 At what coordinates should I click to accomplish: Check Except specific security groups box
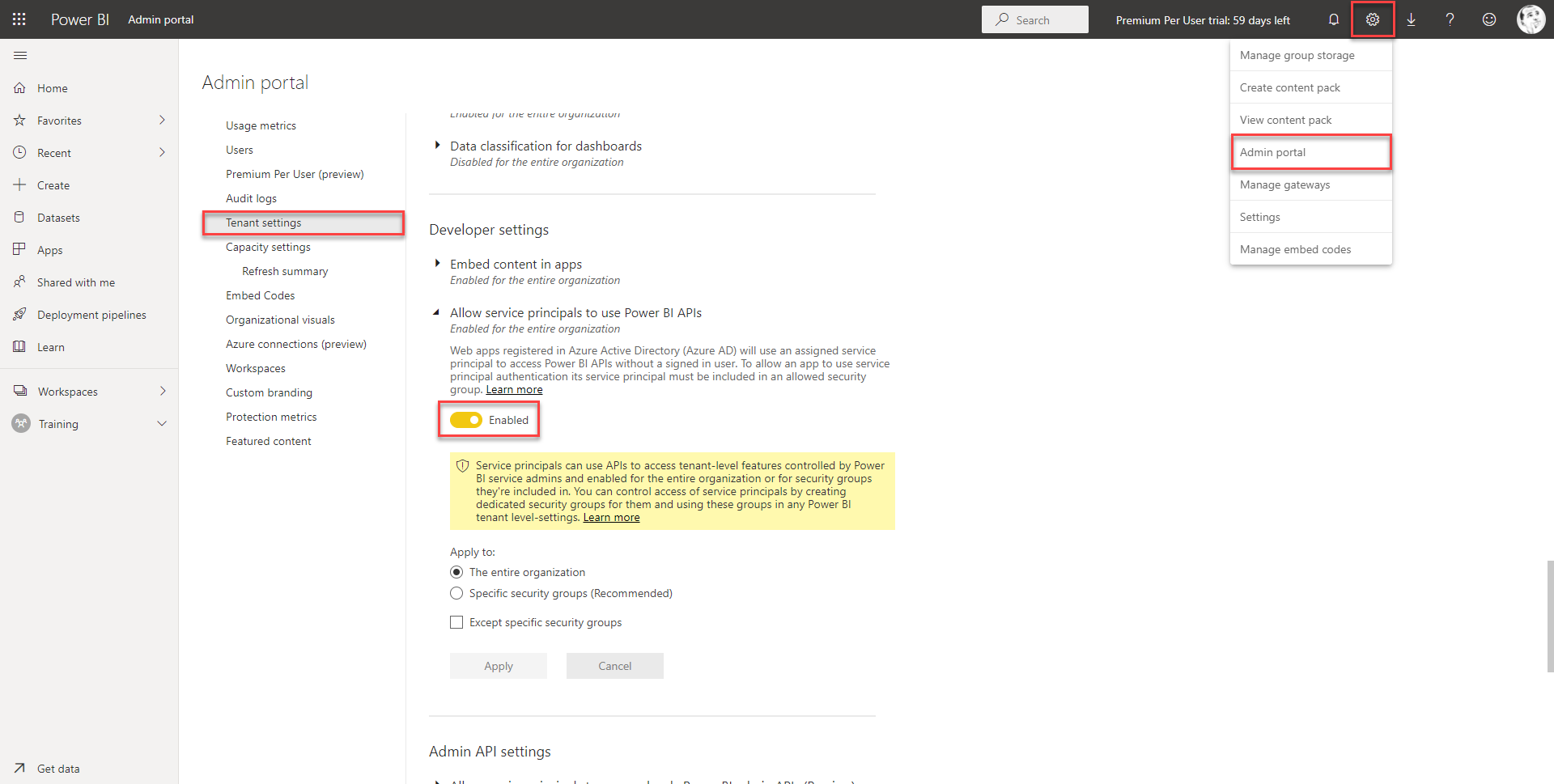pos(456,622)
